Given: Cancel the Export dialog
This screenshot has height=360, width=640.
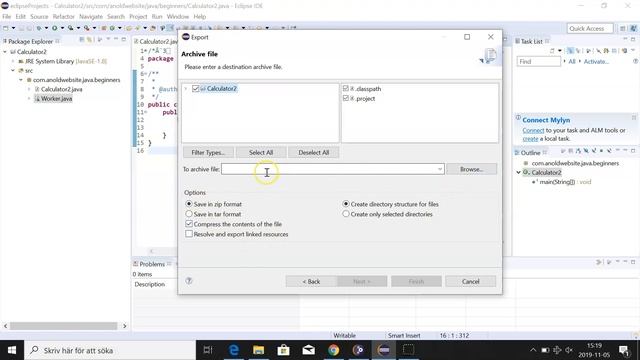Looking at the screenshot, I should click(x=471, y=281).
